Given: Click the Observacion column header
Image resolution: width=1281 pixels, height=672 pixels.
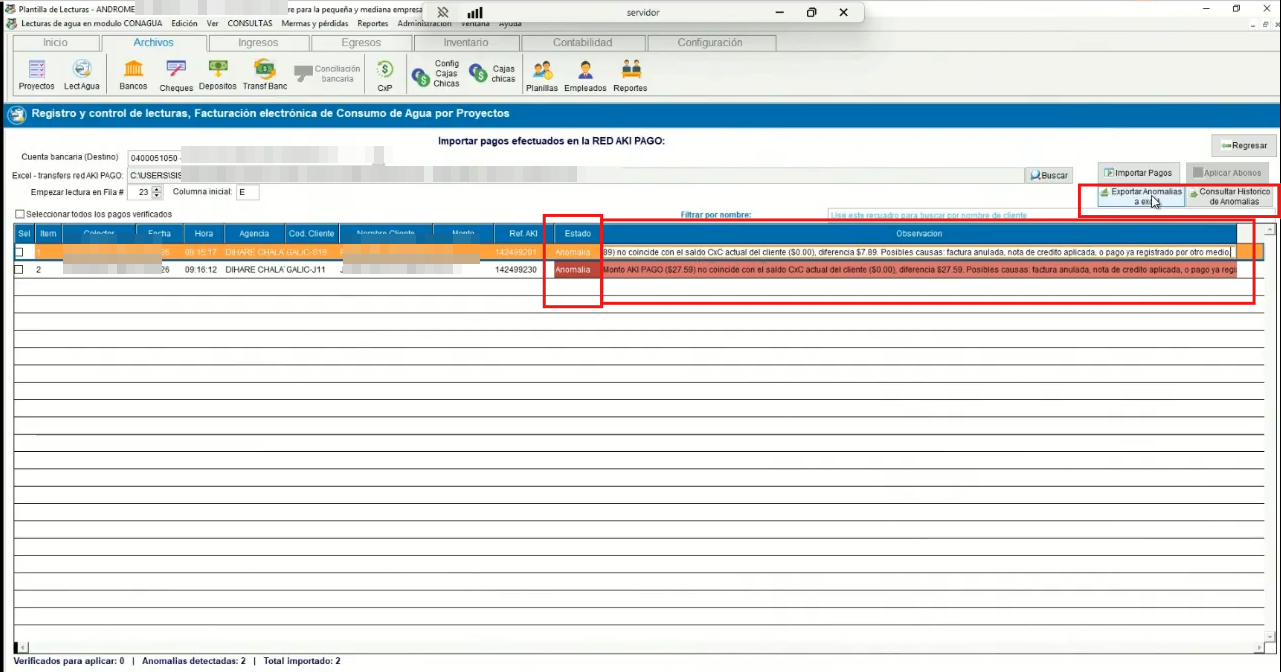Looking at the screenshot, I should tap(919, 233).
